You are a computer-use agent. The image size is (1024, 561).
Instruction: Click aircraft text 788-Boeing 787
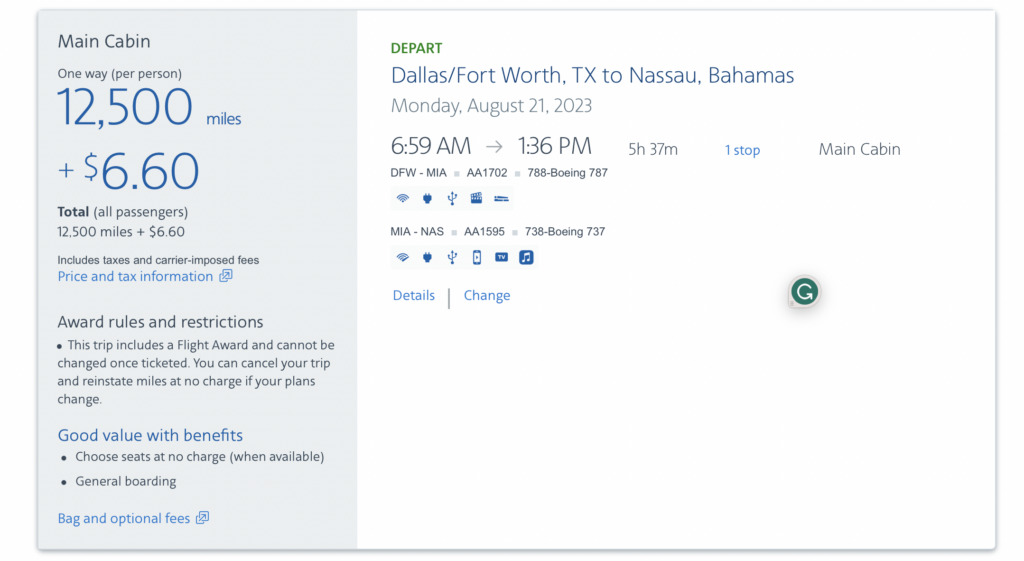(568, 173)
